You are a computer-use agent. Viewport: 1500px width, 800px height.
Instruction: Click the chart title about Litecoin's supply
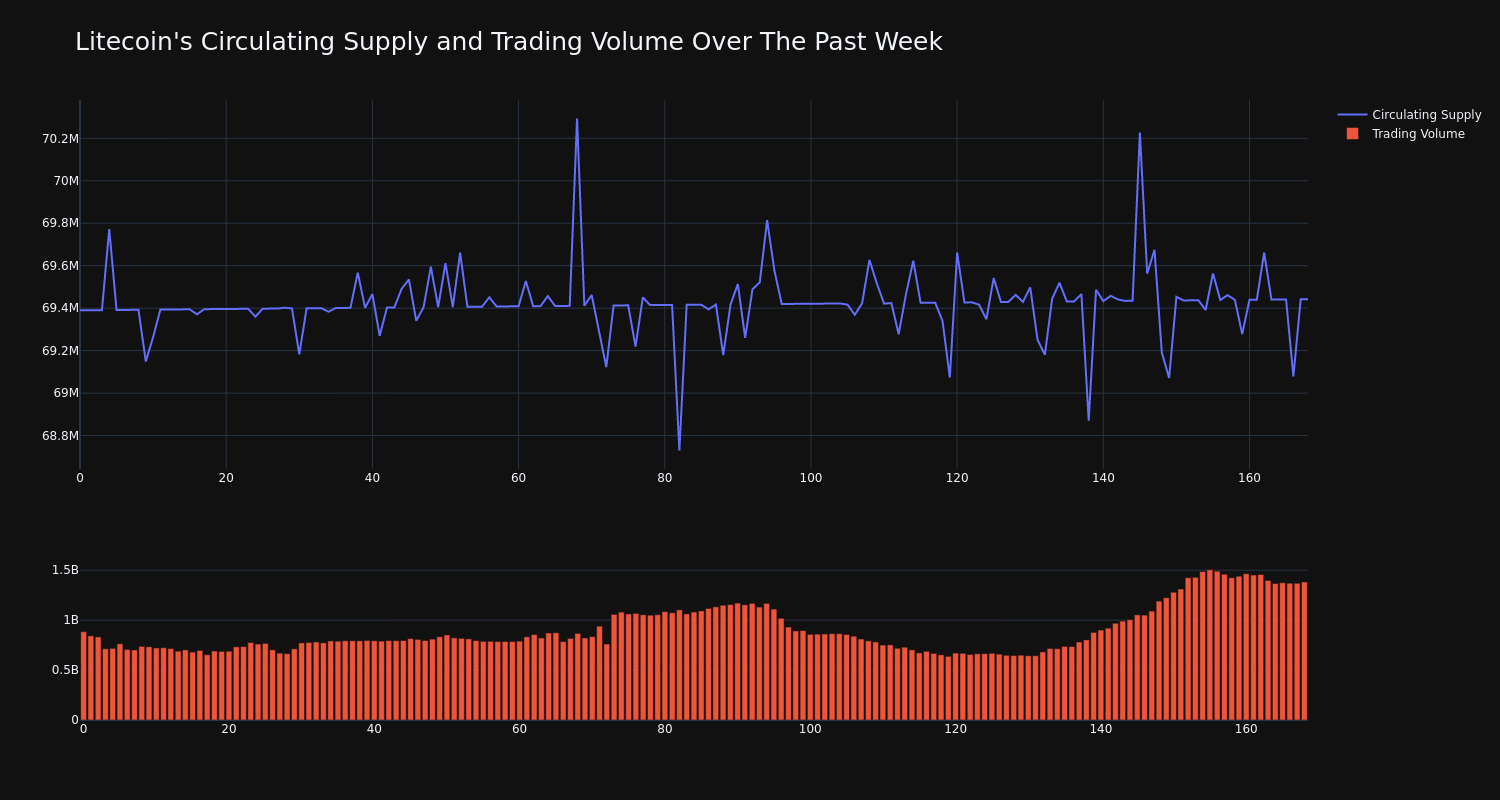[508, 42]
